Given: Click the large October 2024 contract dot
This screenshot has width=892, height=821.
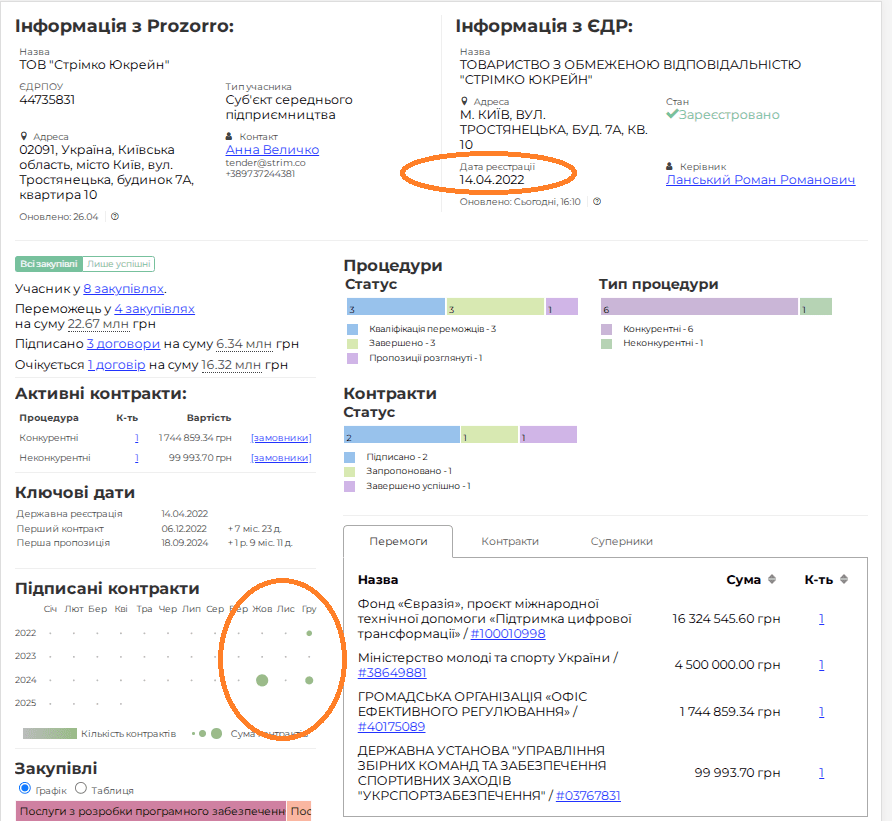Looking at the screenshot, I should point(262,680).
